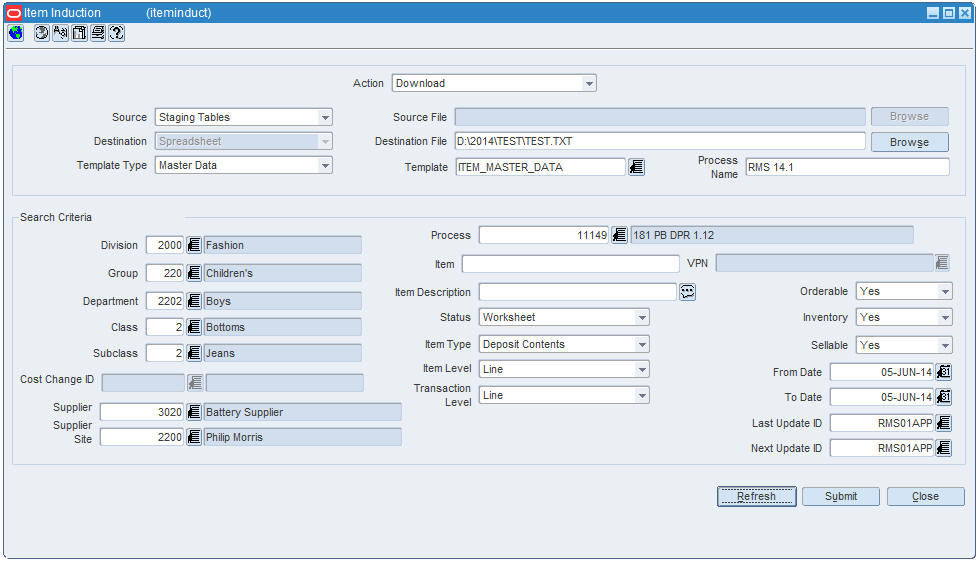Click the empty Item field

(x=571, y=264)
